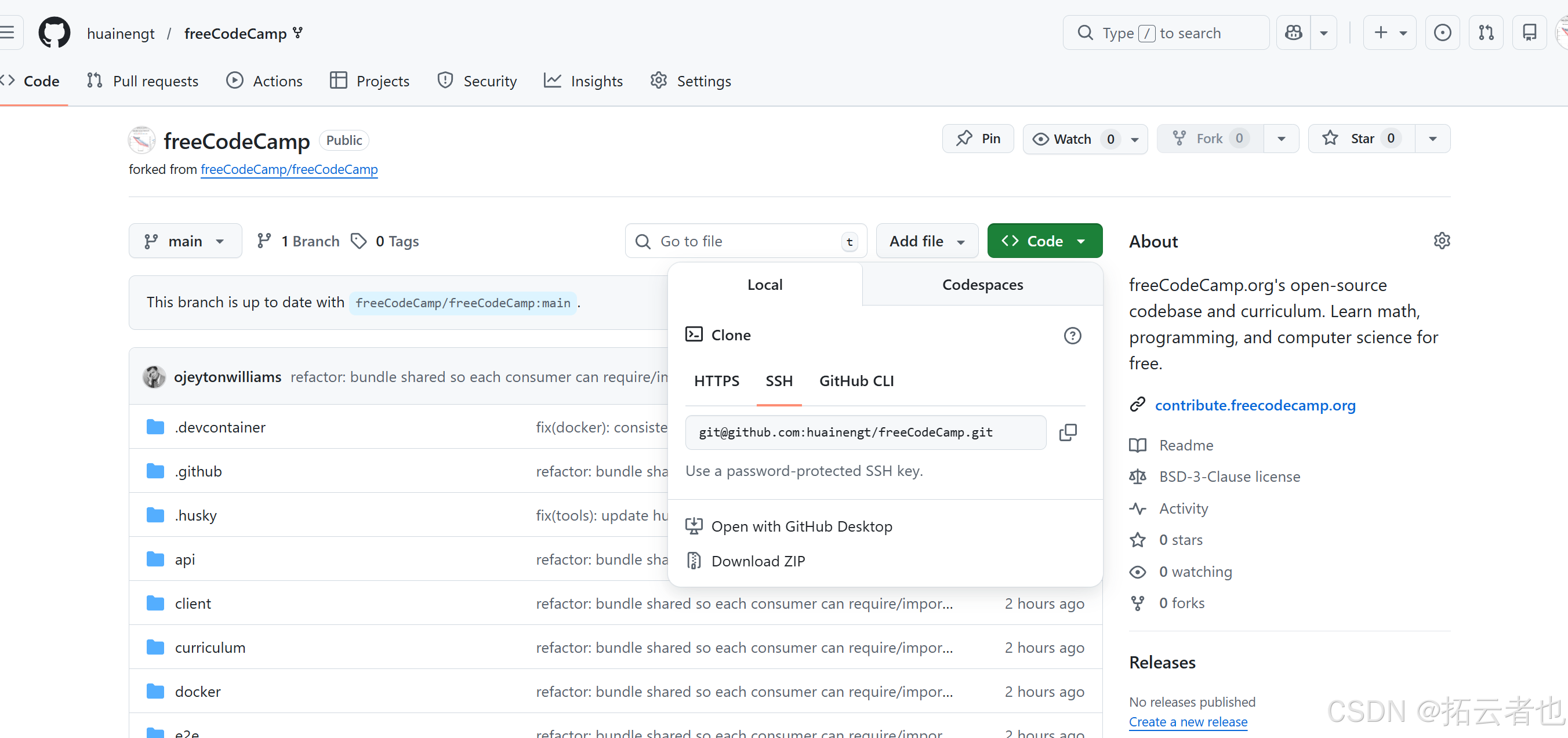1568x738 pixels.
Task: Switch to the Codespaces tab
Action: 982,285
